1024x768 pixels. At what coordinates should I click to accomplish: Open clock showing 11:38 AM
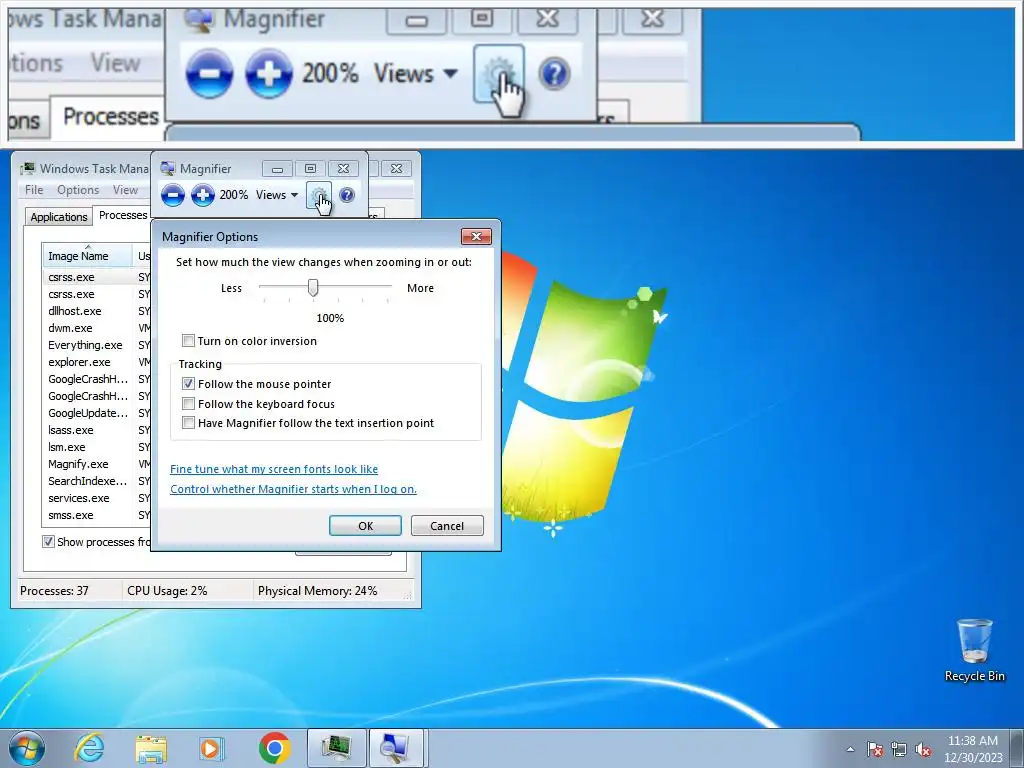pyautogui.click(x=973, y=749)
